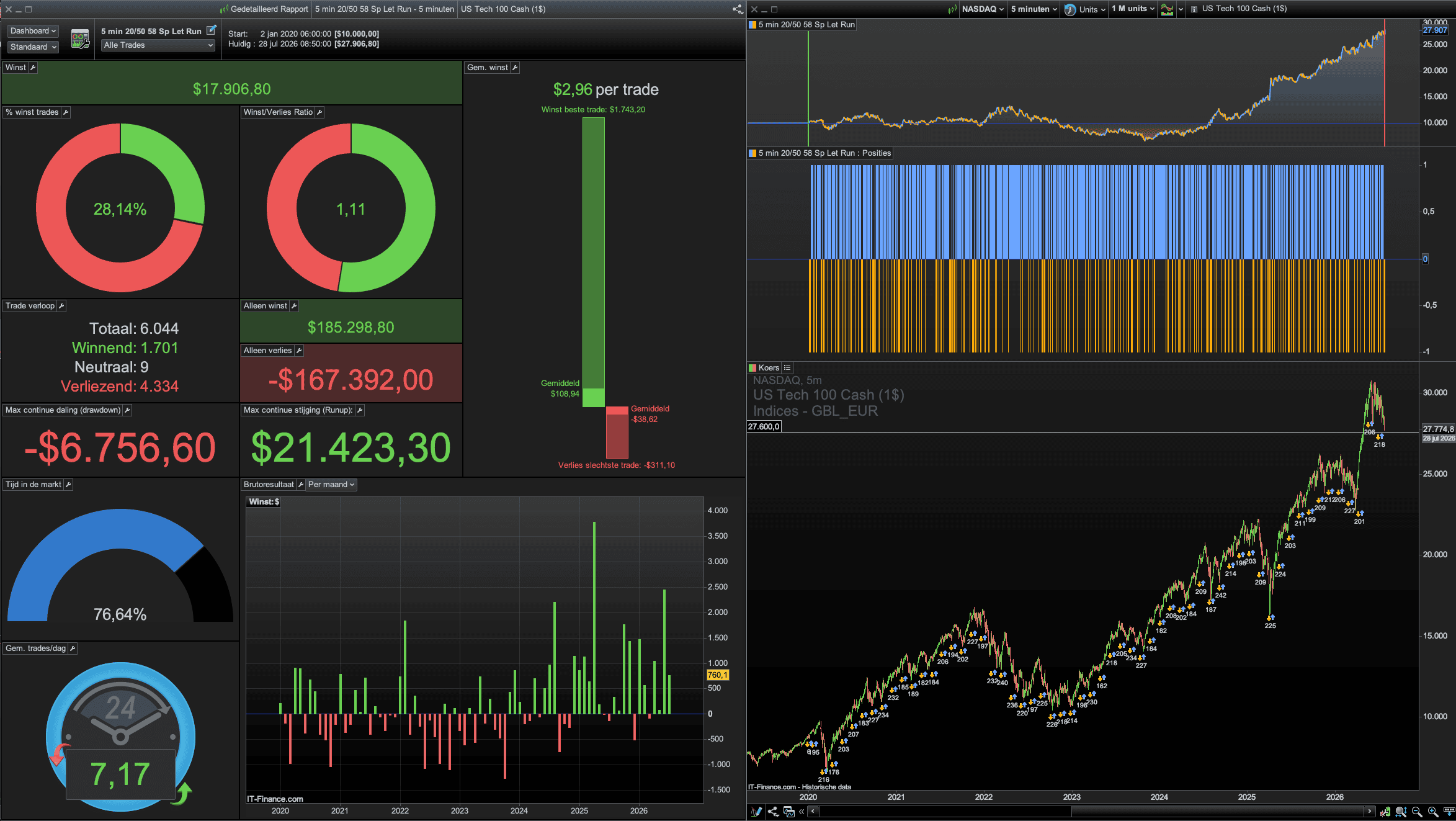Click the indicators chart icon
1456x821 pixels.
tap(1167, 9)
